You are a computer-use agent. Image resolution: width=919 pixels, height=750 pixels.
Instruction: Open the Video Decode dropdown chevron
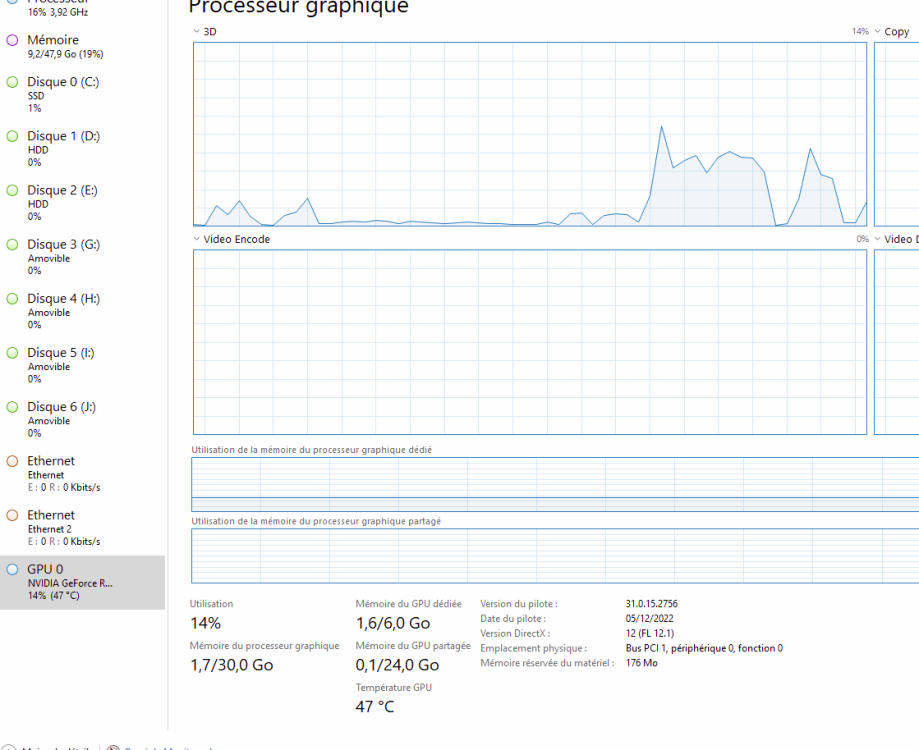point(877,239)
